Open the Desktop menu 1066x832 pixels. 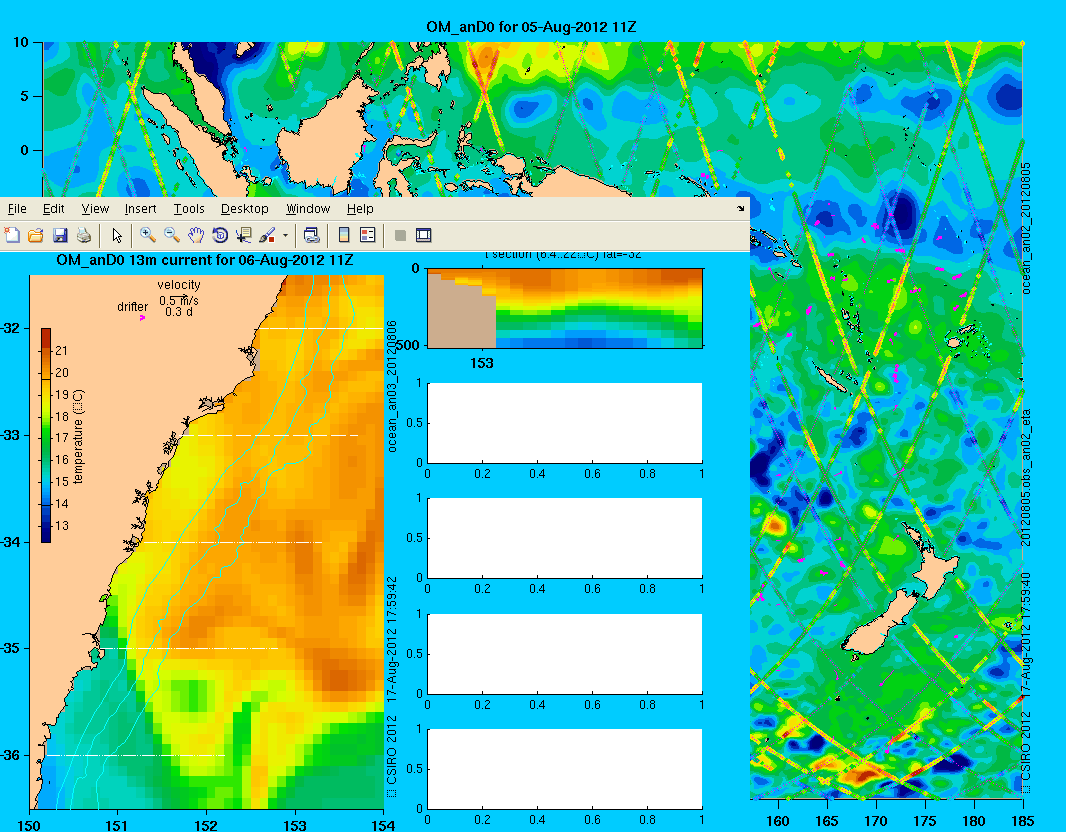point(245,209)
